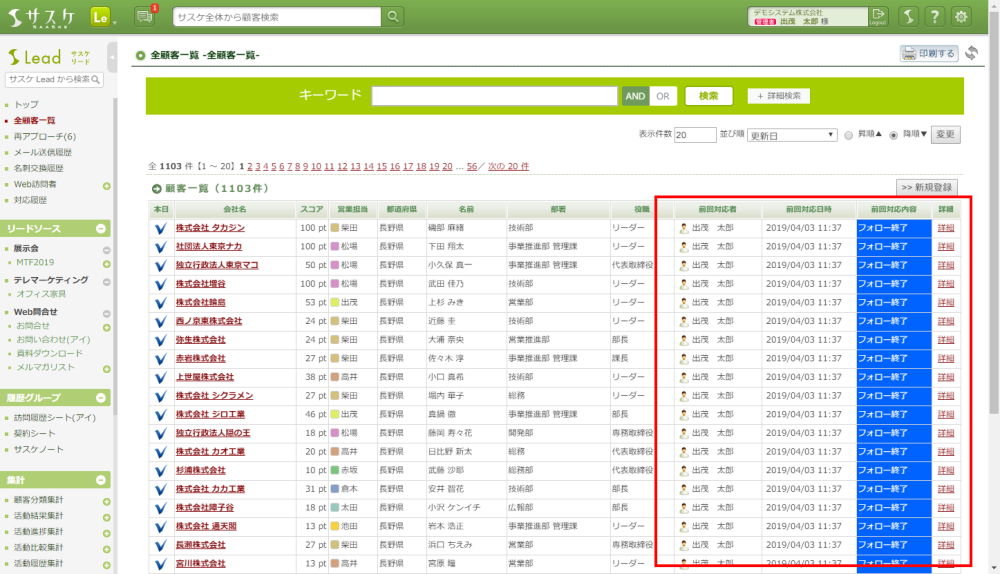Viewport: 1000px width, 574px height.
Task: Select the 降順 descending radio button
Action: click(x=893, y=135)
